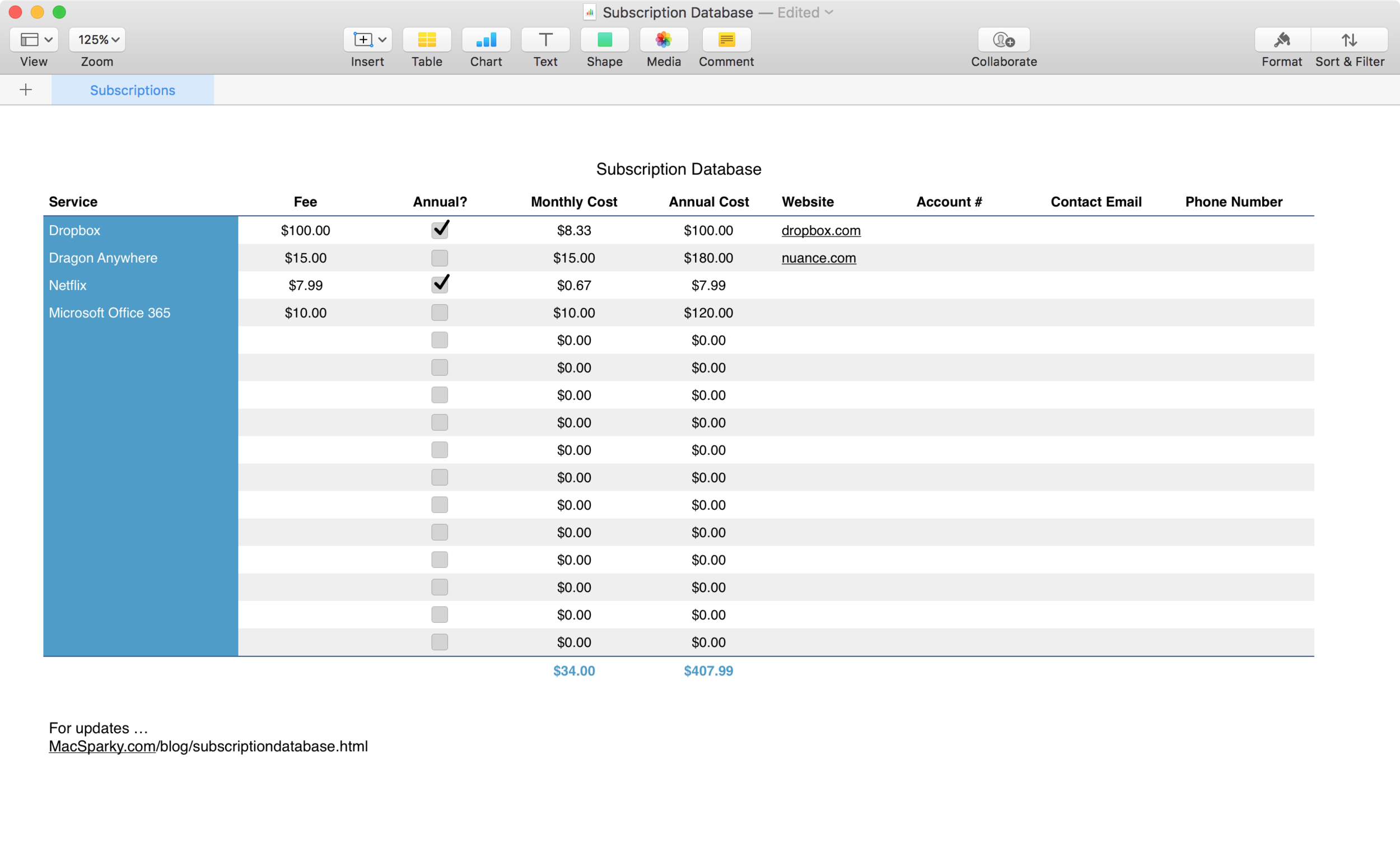Select the $8.33 Monthly Cost cell
This screenshot has width=1400, height=848.
(x=574, y=230)
